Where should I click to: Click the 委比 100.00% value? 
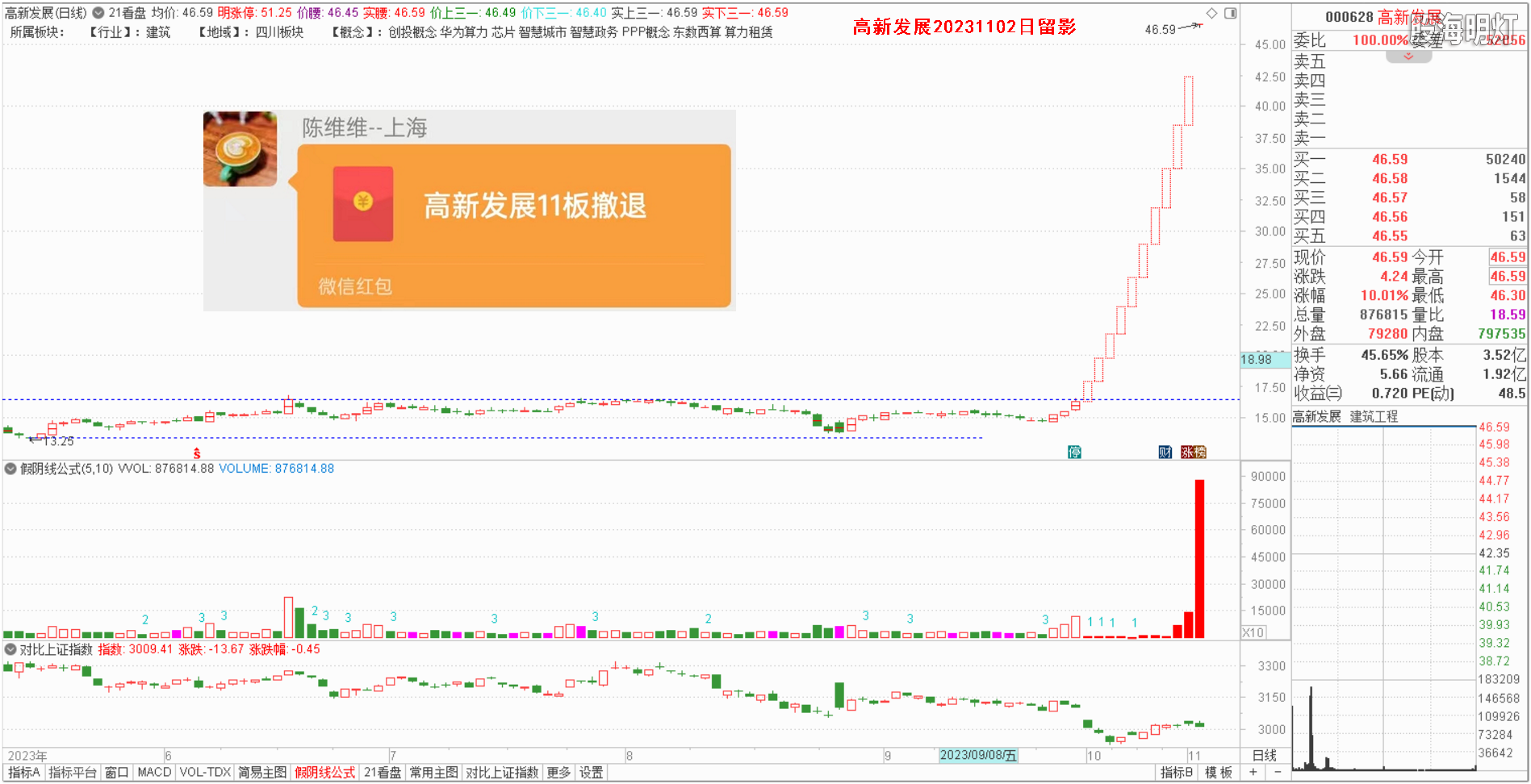click(x=1380, y=40)
